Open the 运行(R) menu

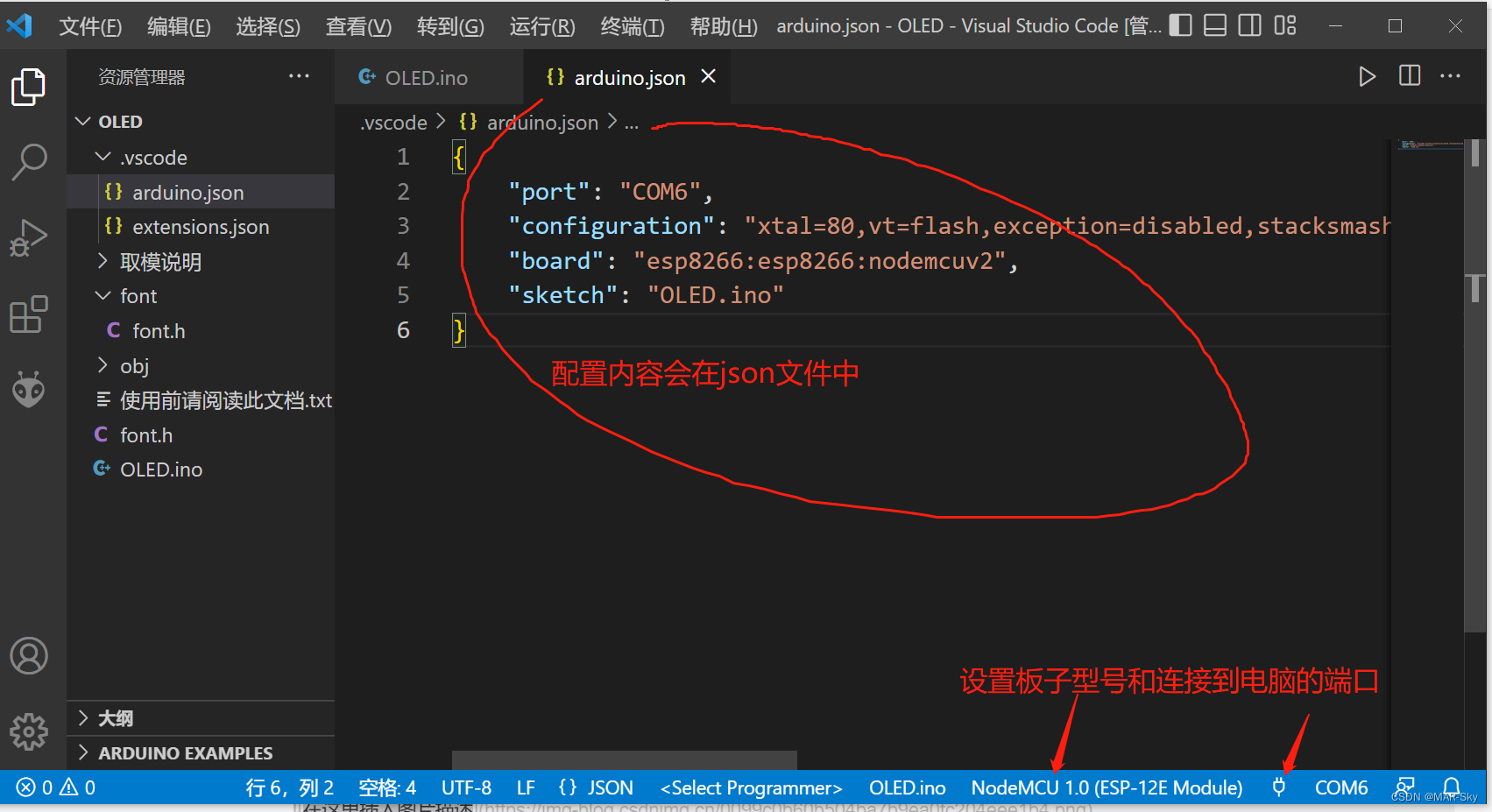click(x=541, y=26)
